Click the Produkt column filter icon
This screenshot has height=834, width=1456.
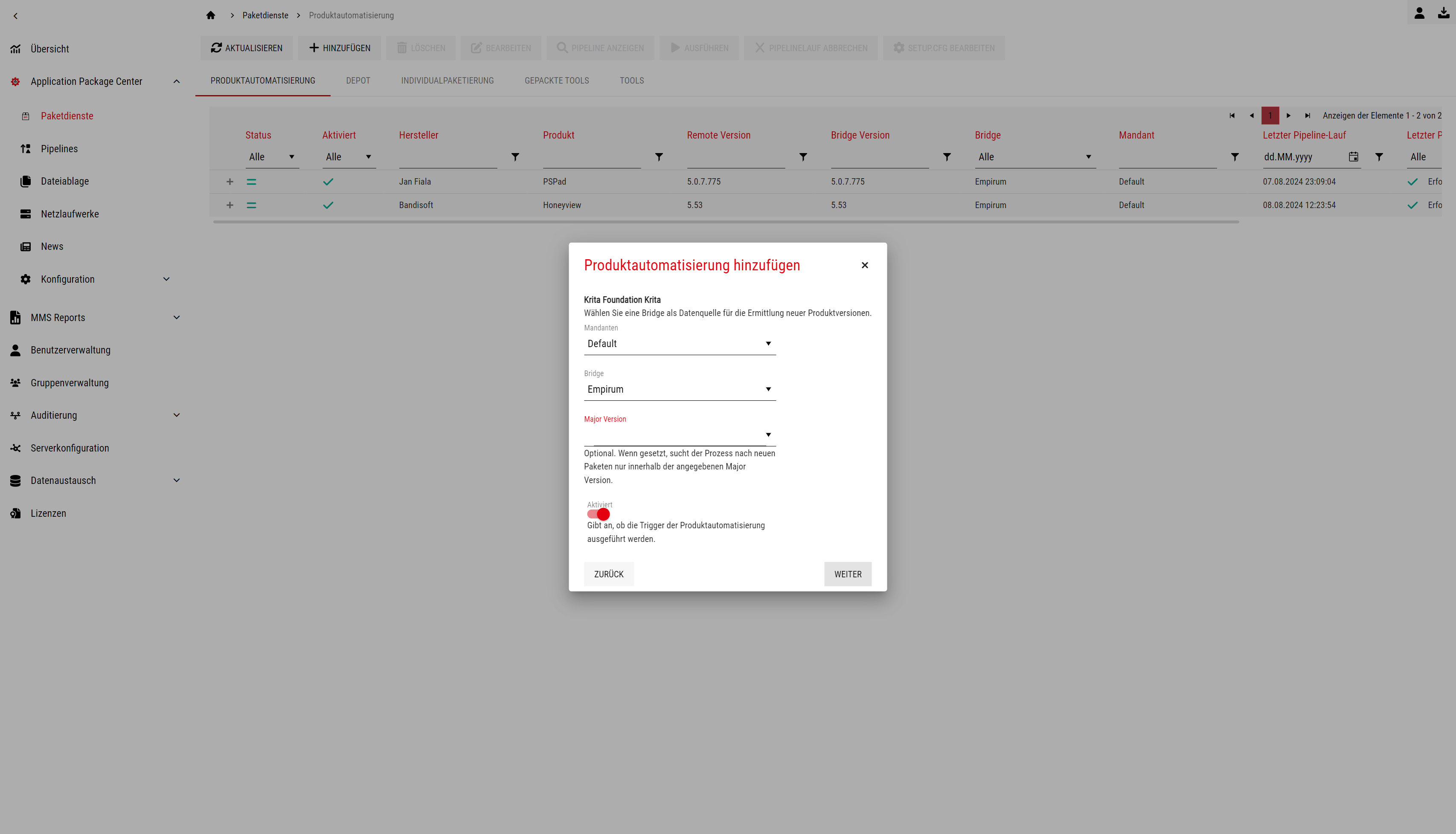[659, 157]
